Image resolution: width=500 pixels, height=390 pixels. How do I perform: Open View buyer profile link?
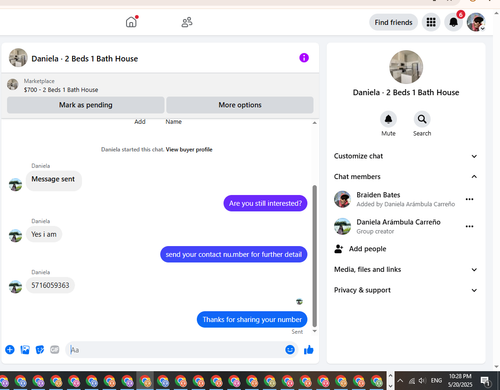pyautogui.click(x=189, y=150)
